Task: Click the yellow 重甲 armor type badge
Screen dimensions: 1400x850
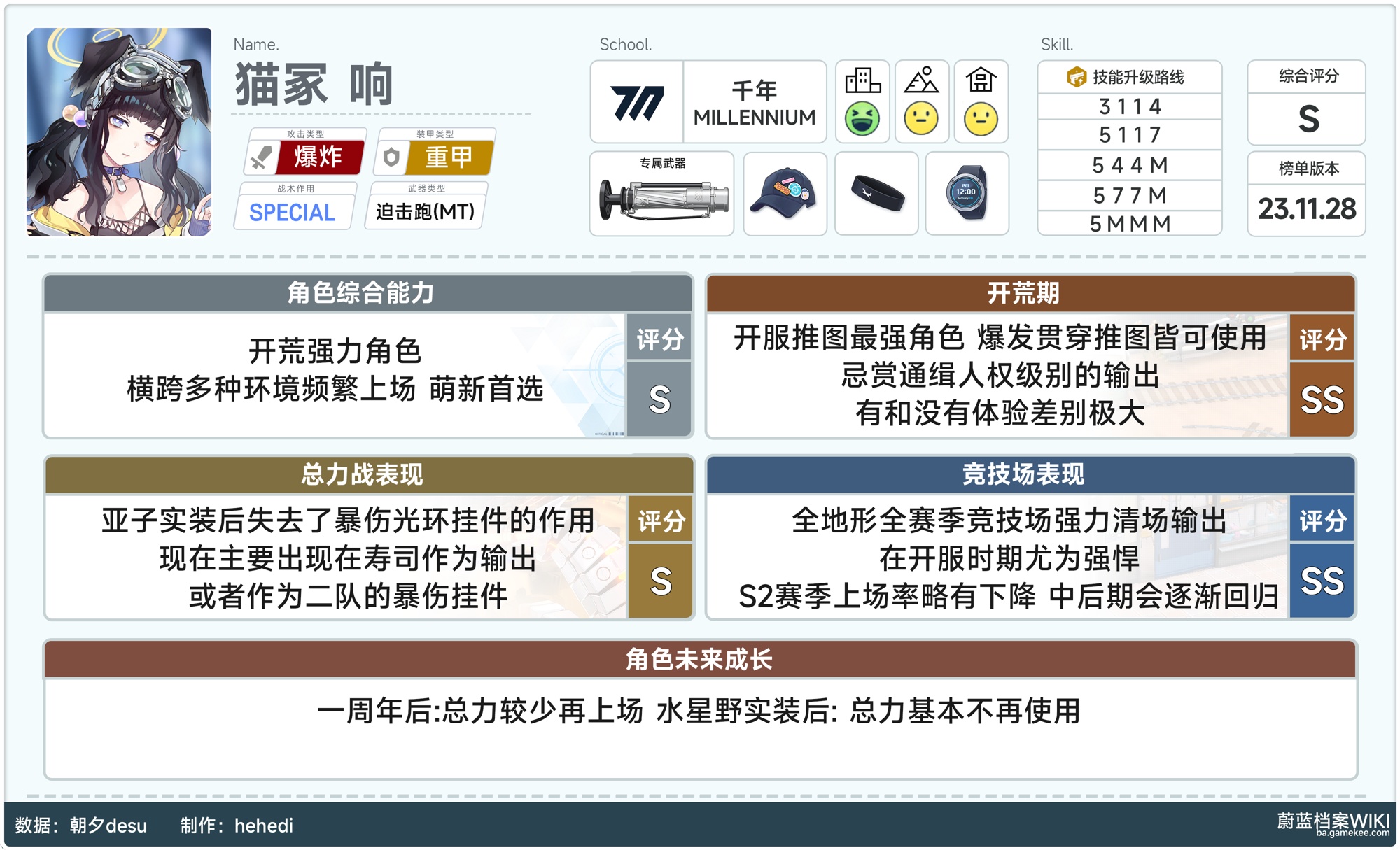Action: [x=449, y=157]
